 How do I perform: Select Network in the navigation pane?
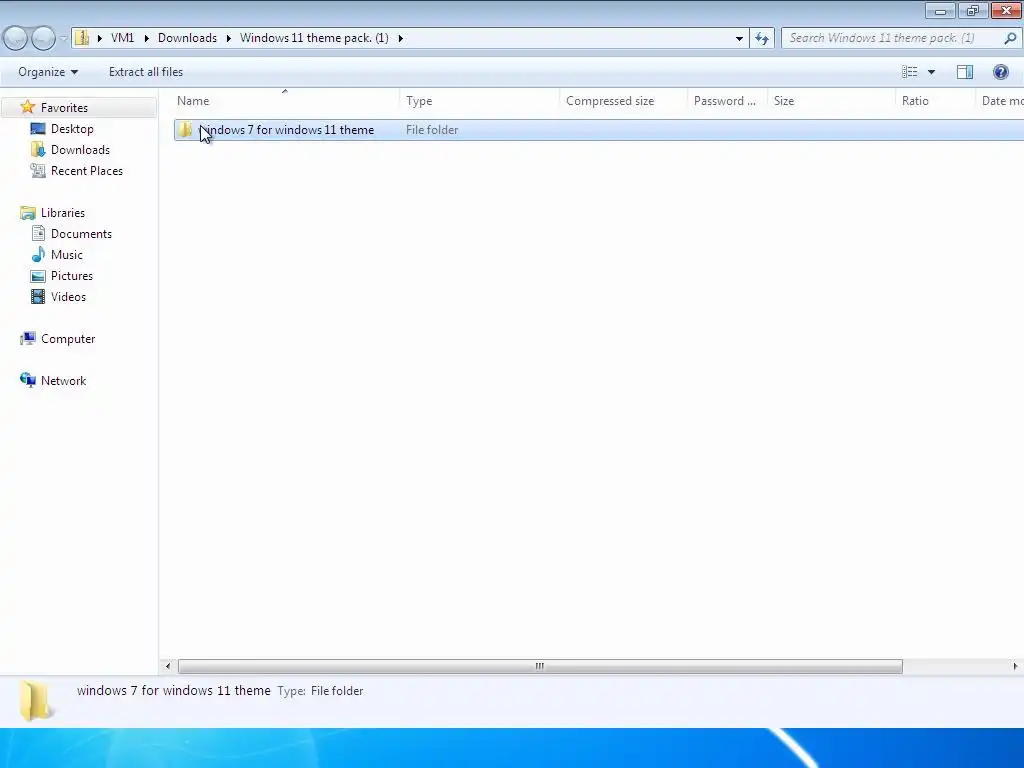coord(63,381)
